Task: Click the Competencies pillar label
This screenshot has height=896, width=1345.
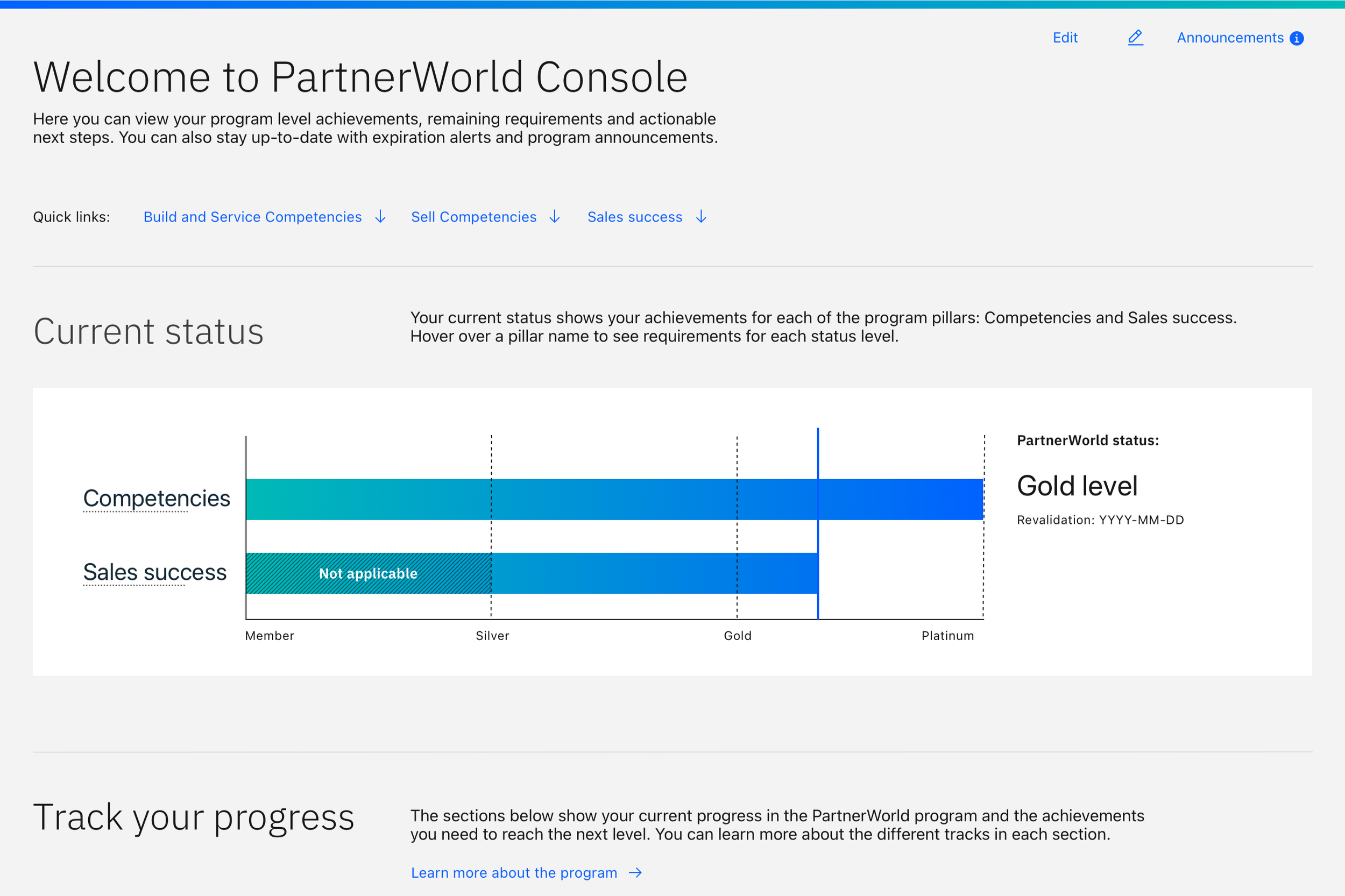Action: (x=156, y=499)
